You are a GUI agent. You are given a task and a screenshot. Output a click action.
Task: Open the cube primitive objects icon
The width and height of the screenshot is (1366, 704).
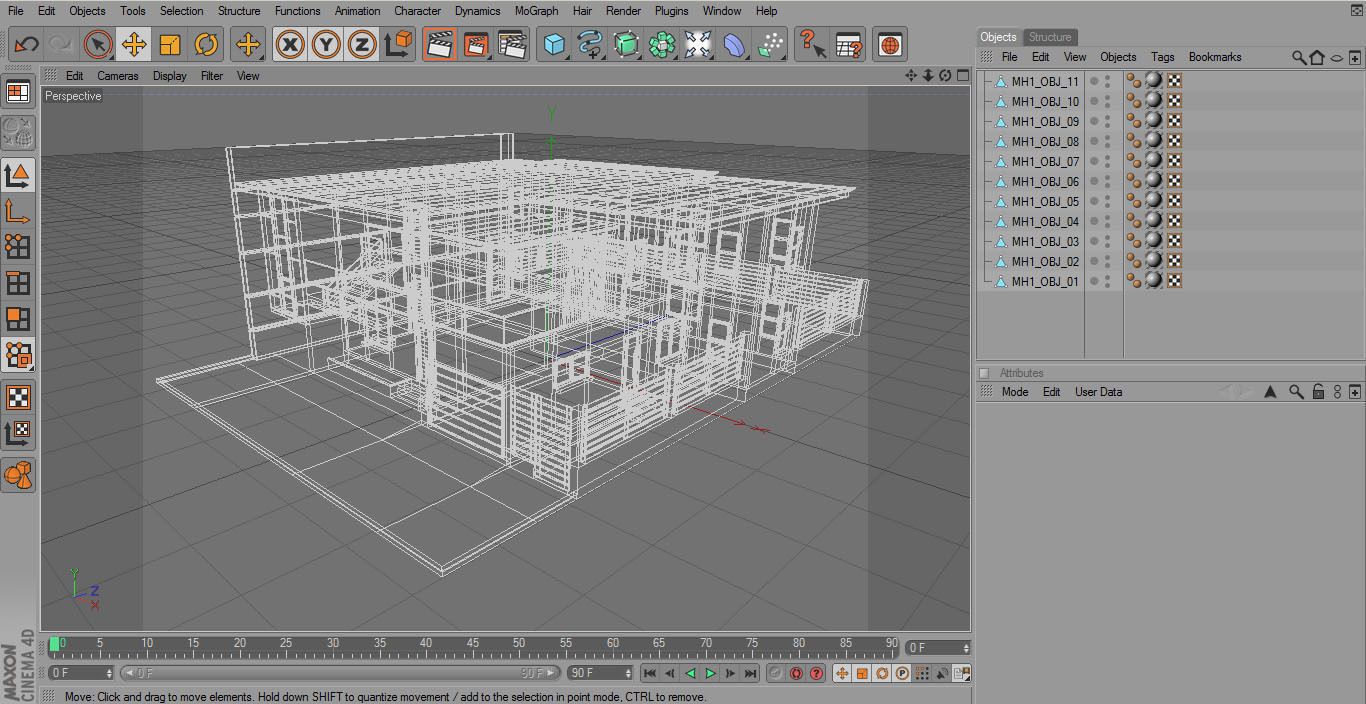point(555,44)
